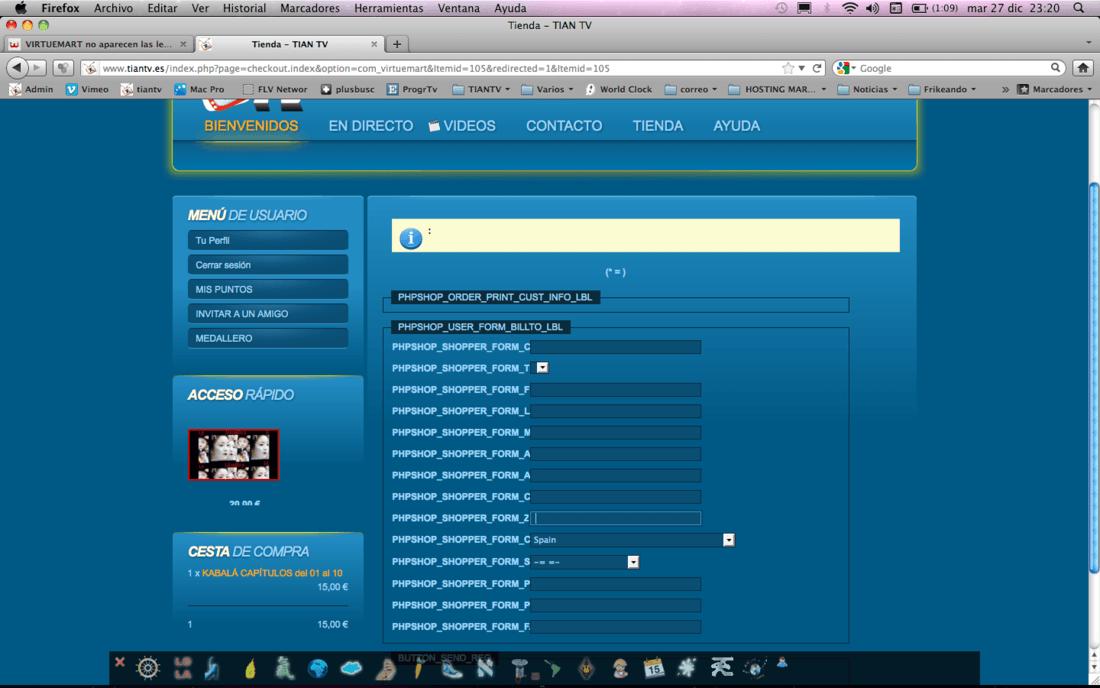Click the product thumbnail in Acceso Rápido
The image size is (1100, 688).
pos(234,454)
